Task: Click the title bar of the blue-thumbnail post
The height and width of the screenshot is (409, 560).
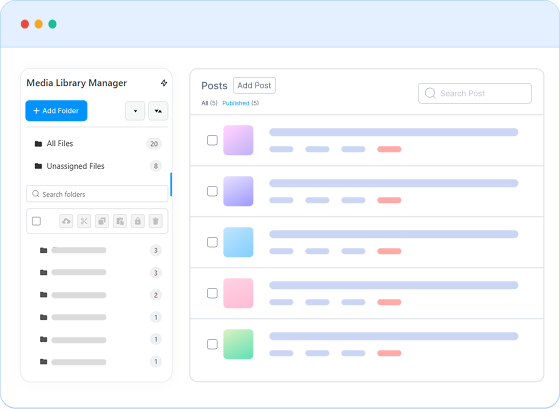Action: (x=394, y=234)
